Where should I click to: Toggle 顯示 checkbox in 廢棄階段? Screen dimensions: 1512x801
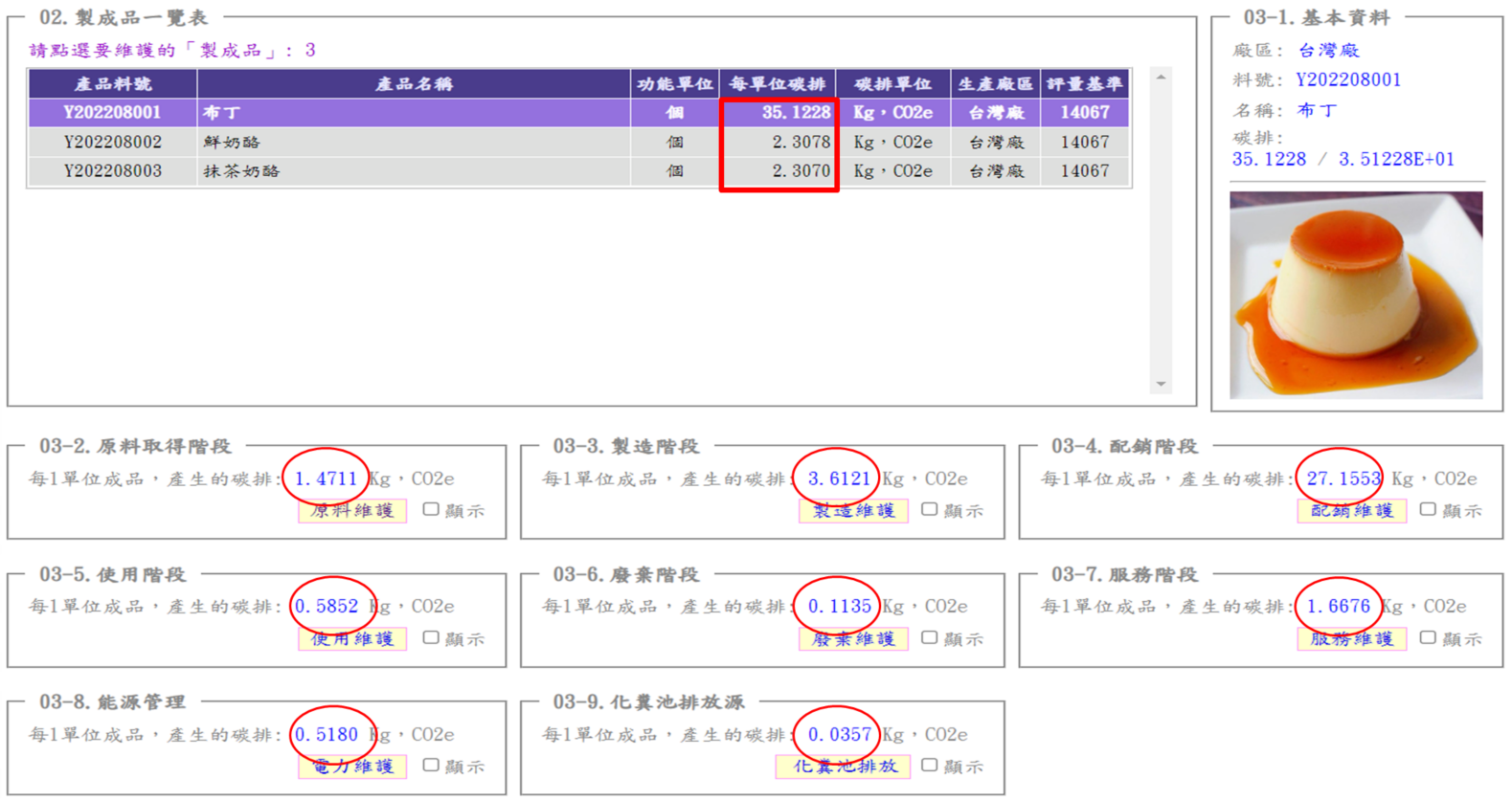tap(929, 637)
